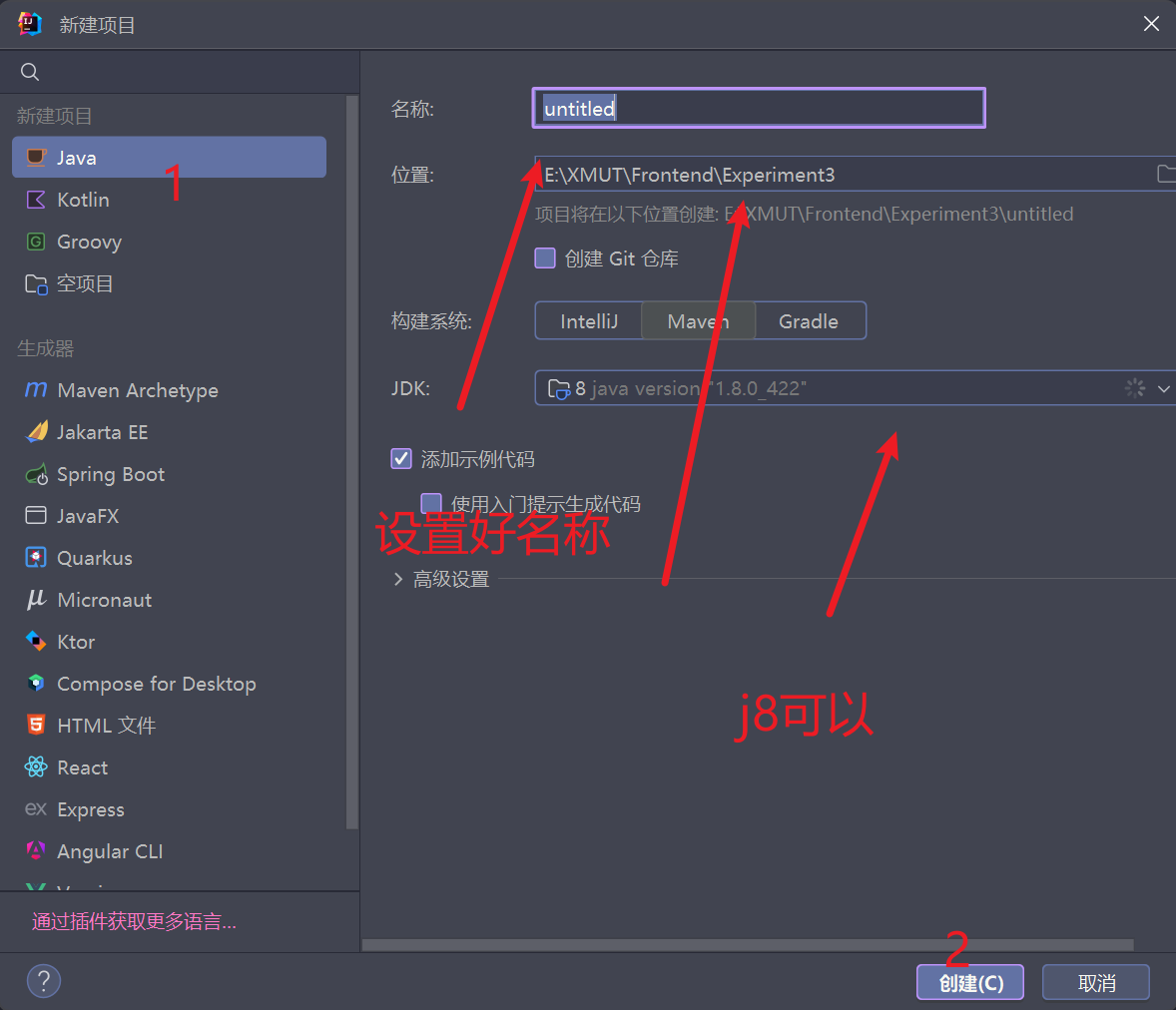Click the 取消 button
Image resolution: width=1176 pixels, height=1010 pixels.
(1096, 982)
